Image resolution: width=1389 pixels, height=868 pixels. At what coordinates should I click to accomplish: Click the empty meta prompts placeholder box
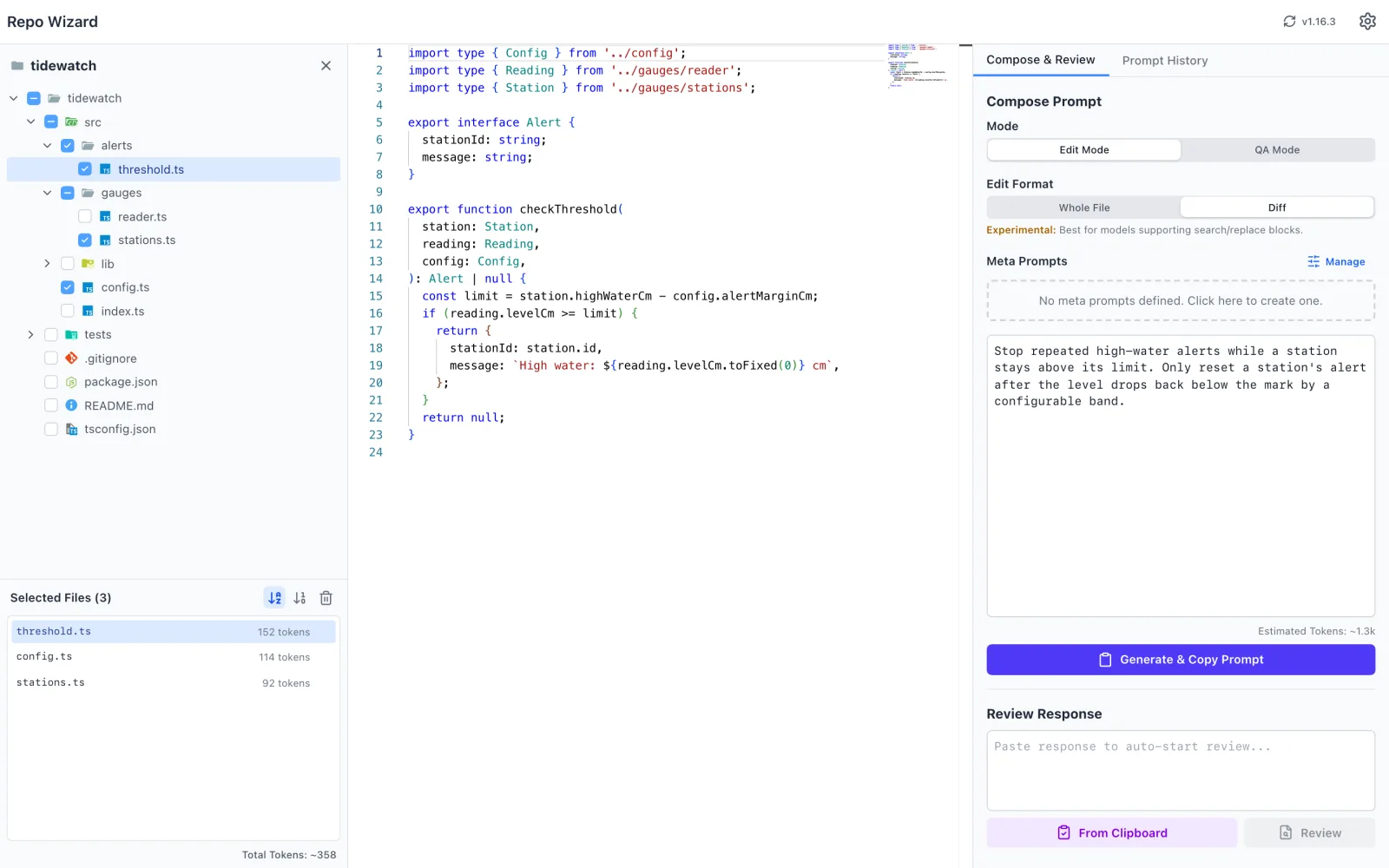point(1181,300)
